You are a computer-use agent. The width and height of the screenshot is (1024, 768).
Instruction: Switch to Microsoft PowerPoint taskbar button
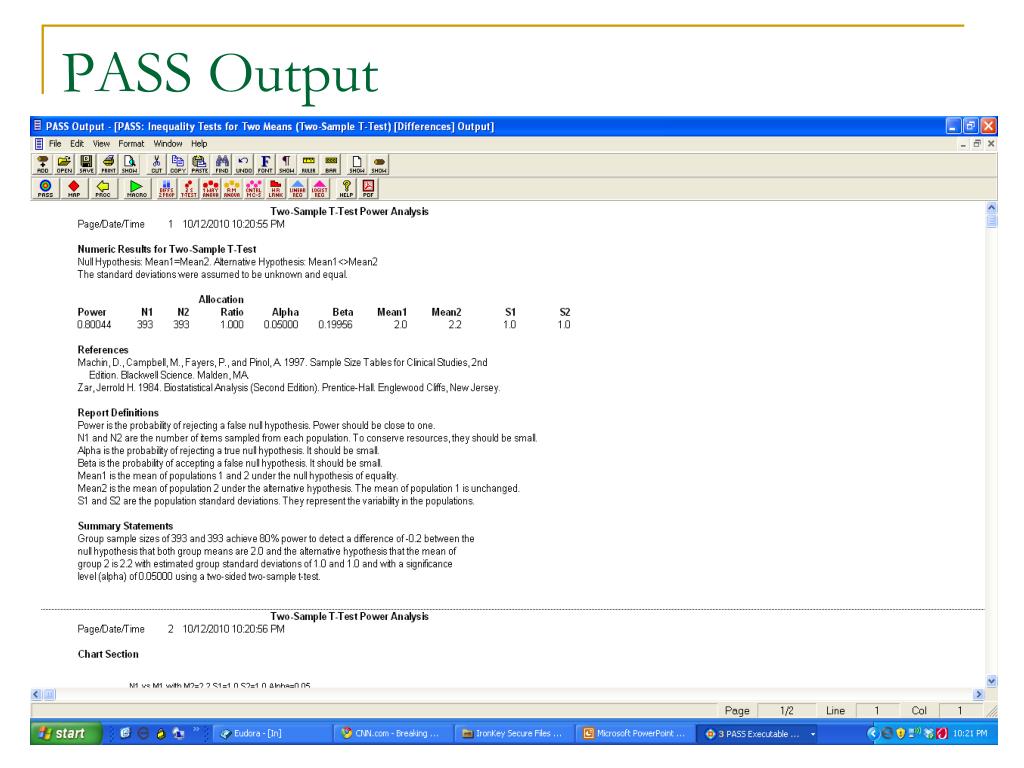click(x=633, y=733)
